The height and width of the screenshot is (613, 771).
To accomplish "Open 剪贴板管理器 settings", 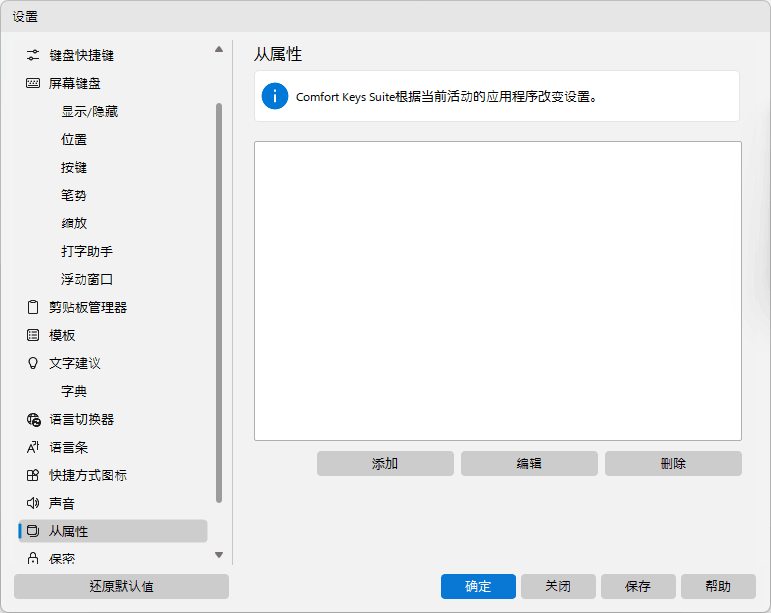I will (x=113, y=307).
